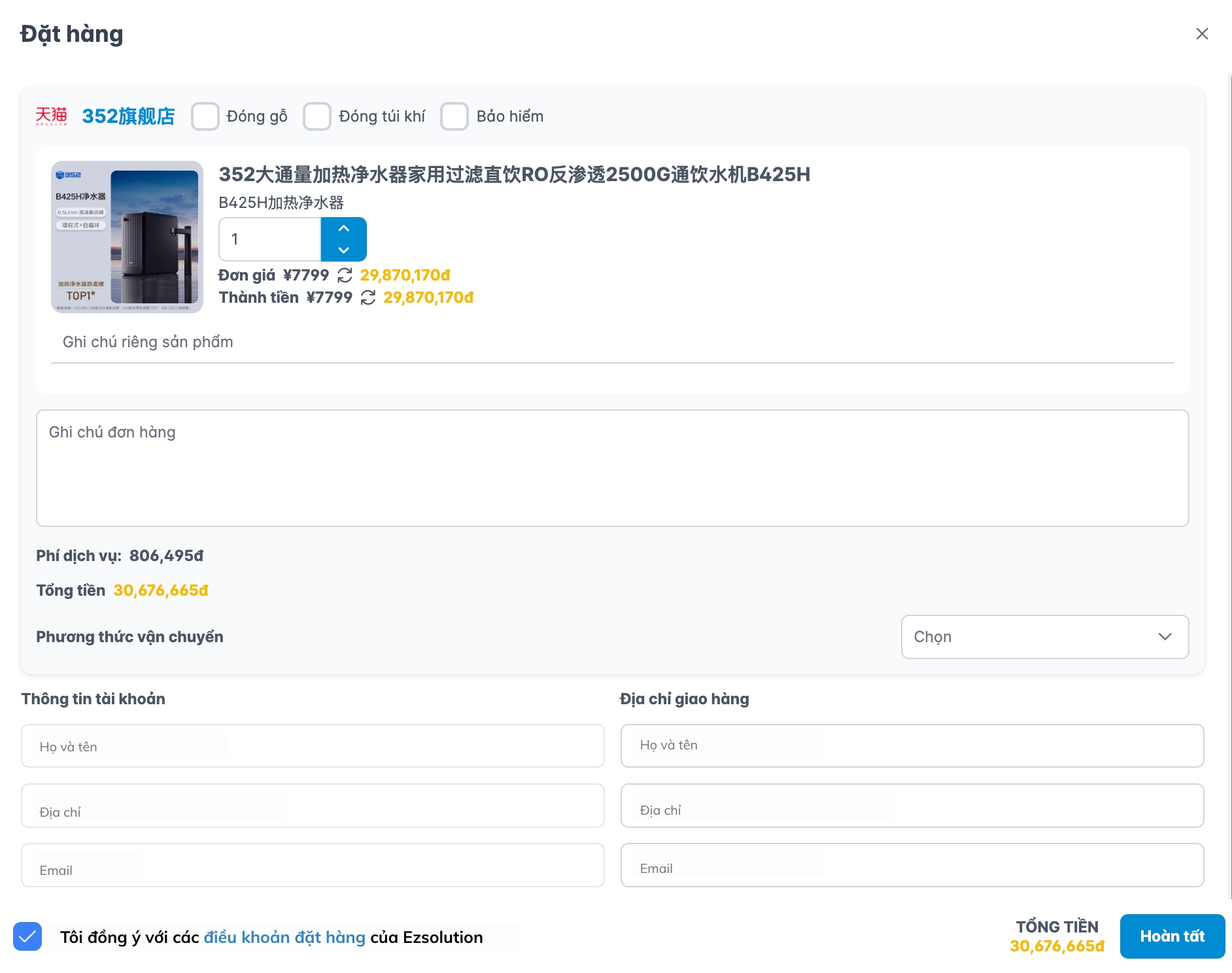Click into the Ghi chú đơn hàng textarea
1232x973 pixels.
pyautogui.click(x=612, y=468)
